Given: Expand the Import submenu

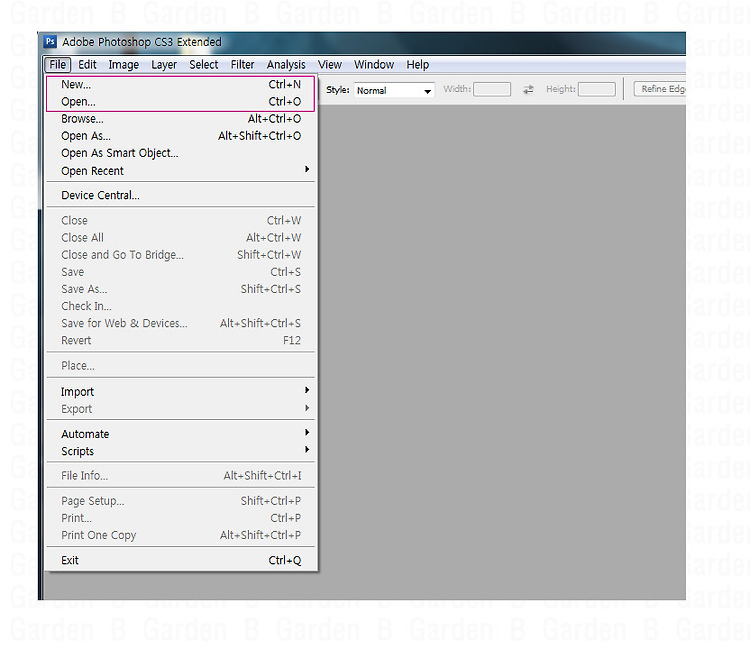Looking at the screenshot, I should tap(181, 392).
